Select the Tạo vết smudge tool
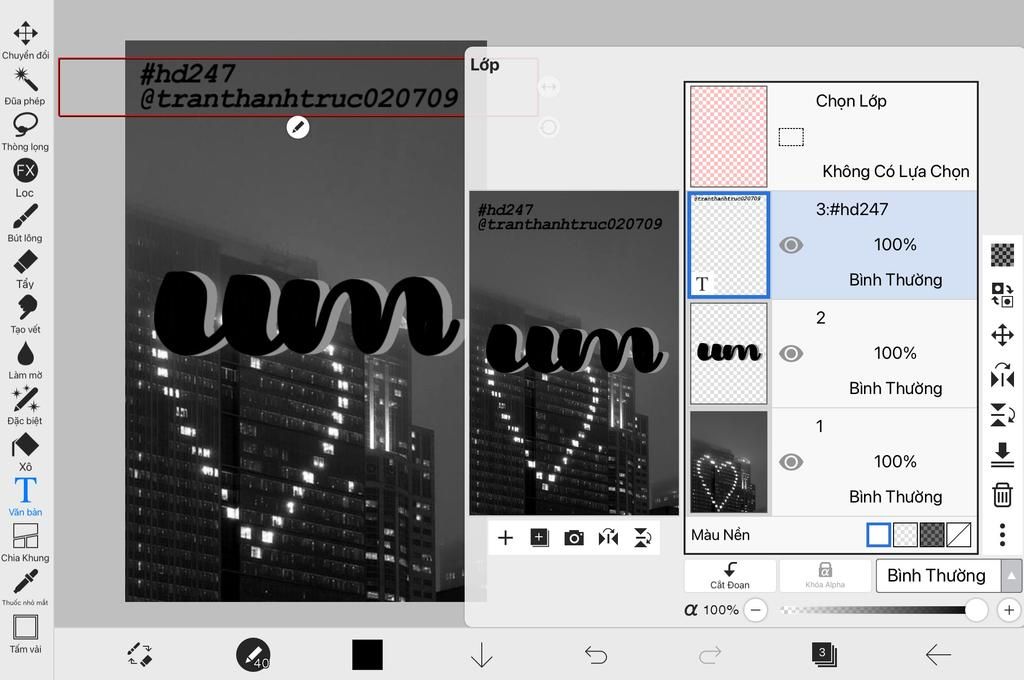 [25, 314]
